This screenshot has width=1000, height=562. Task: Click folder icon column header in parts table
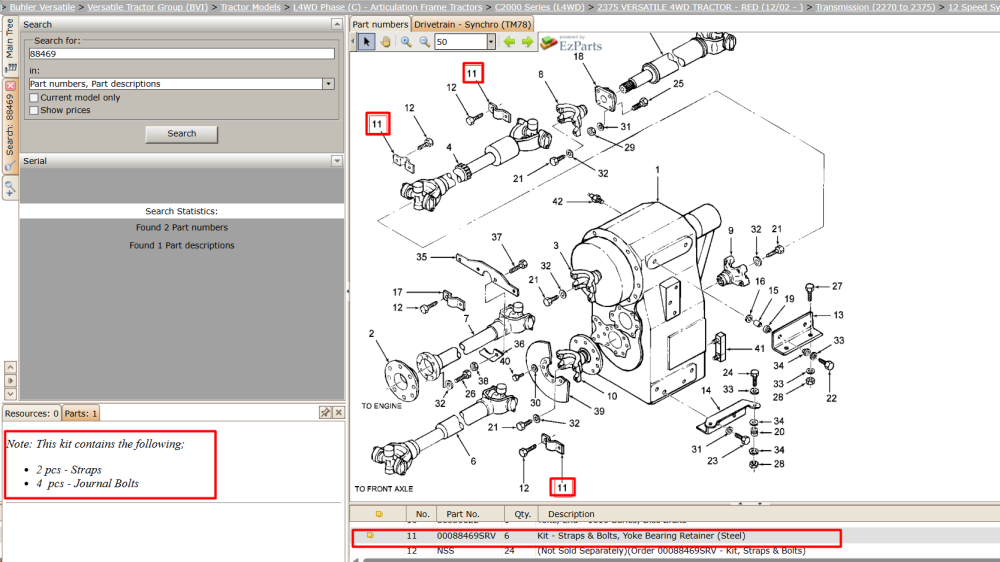click(379, 514)
